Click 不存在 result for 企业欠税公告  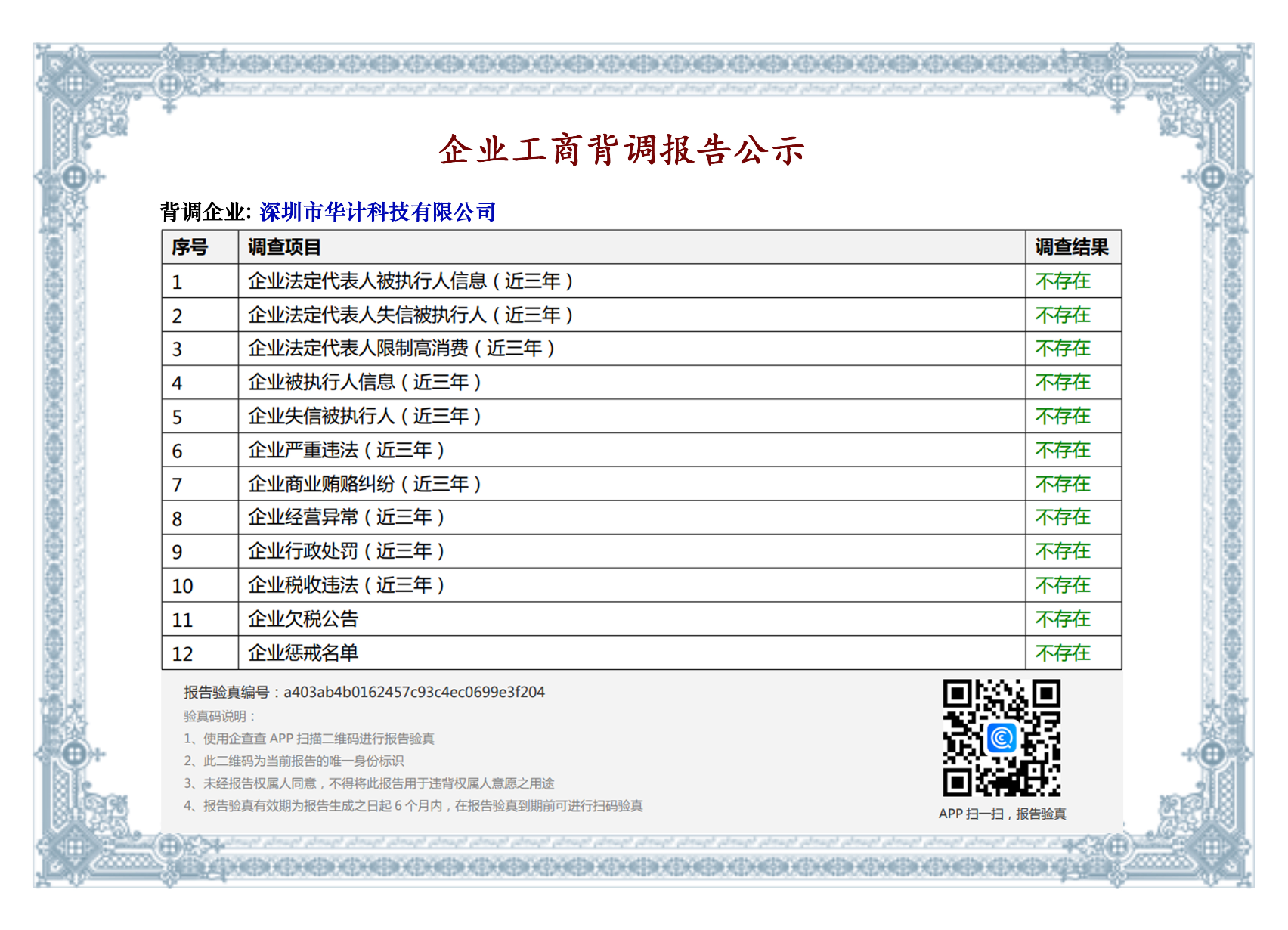tap(1063, 619)
